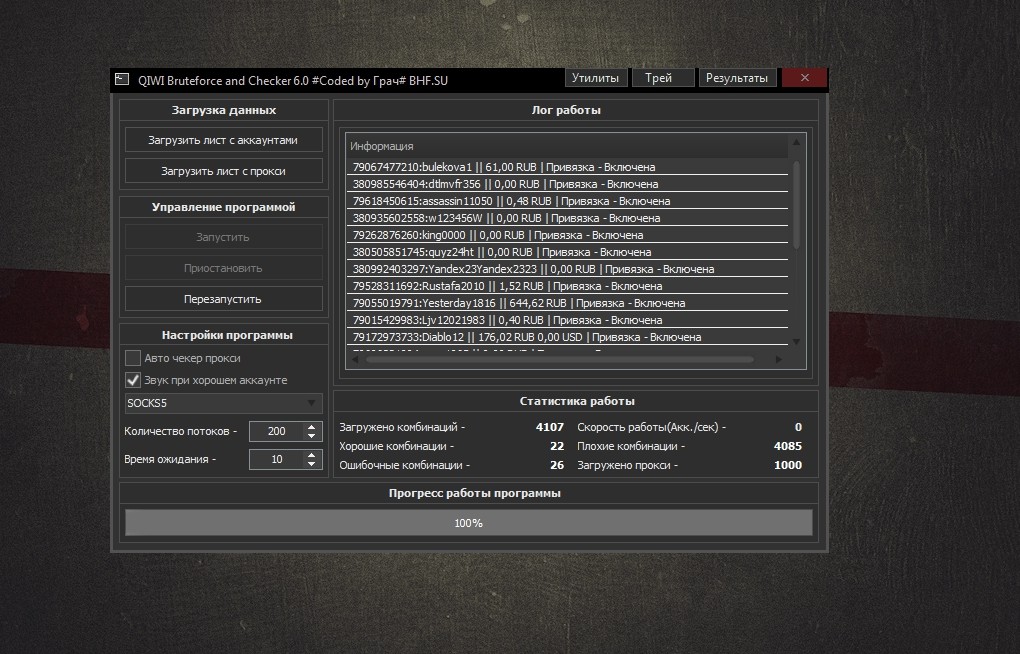Increase Количество потоков with the up arrow
Screen dimensions: 1020x654
point(312,427)
